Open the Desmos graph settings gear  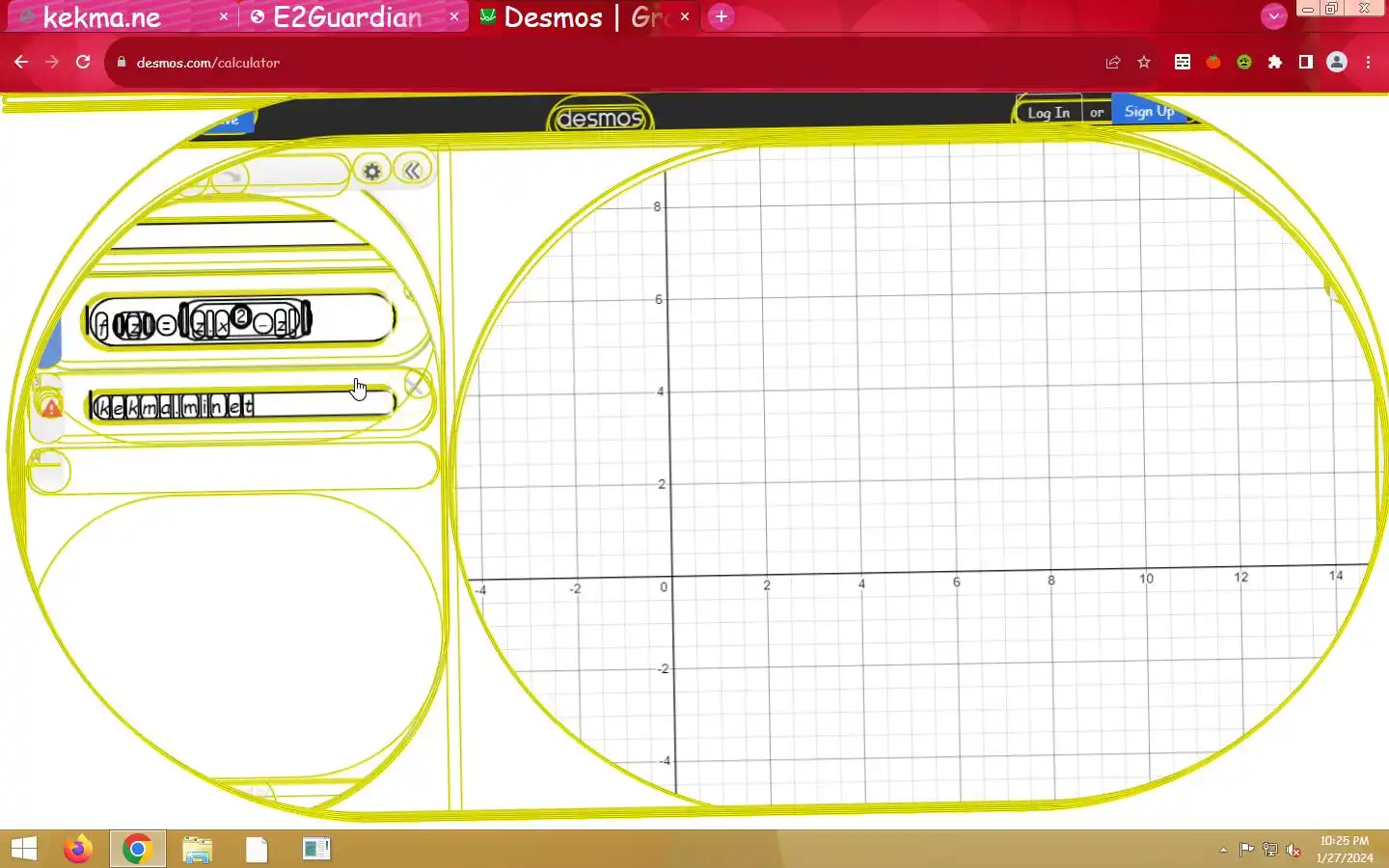pos(371,172)
